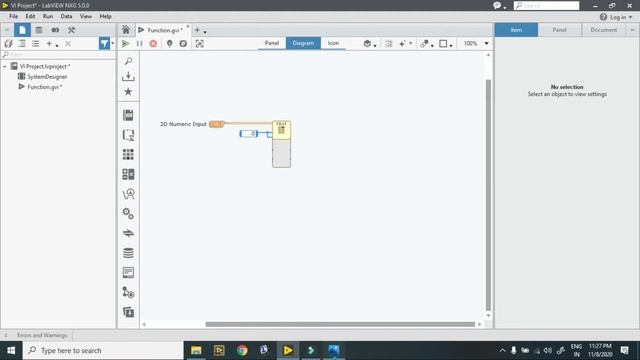The image size is (640, 360).
Task: Open the Install palette icon
Action: click(x=128, y=76)
